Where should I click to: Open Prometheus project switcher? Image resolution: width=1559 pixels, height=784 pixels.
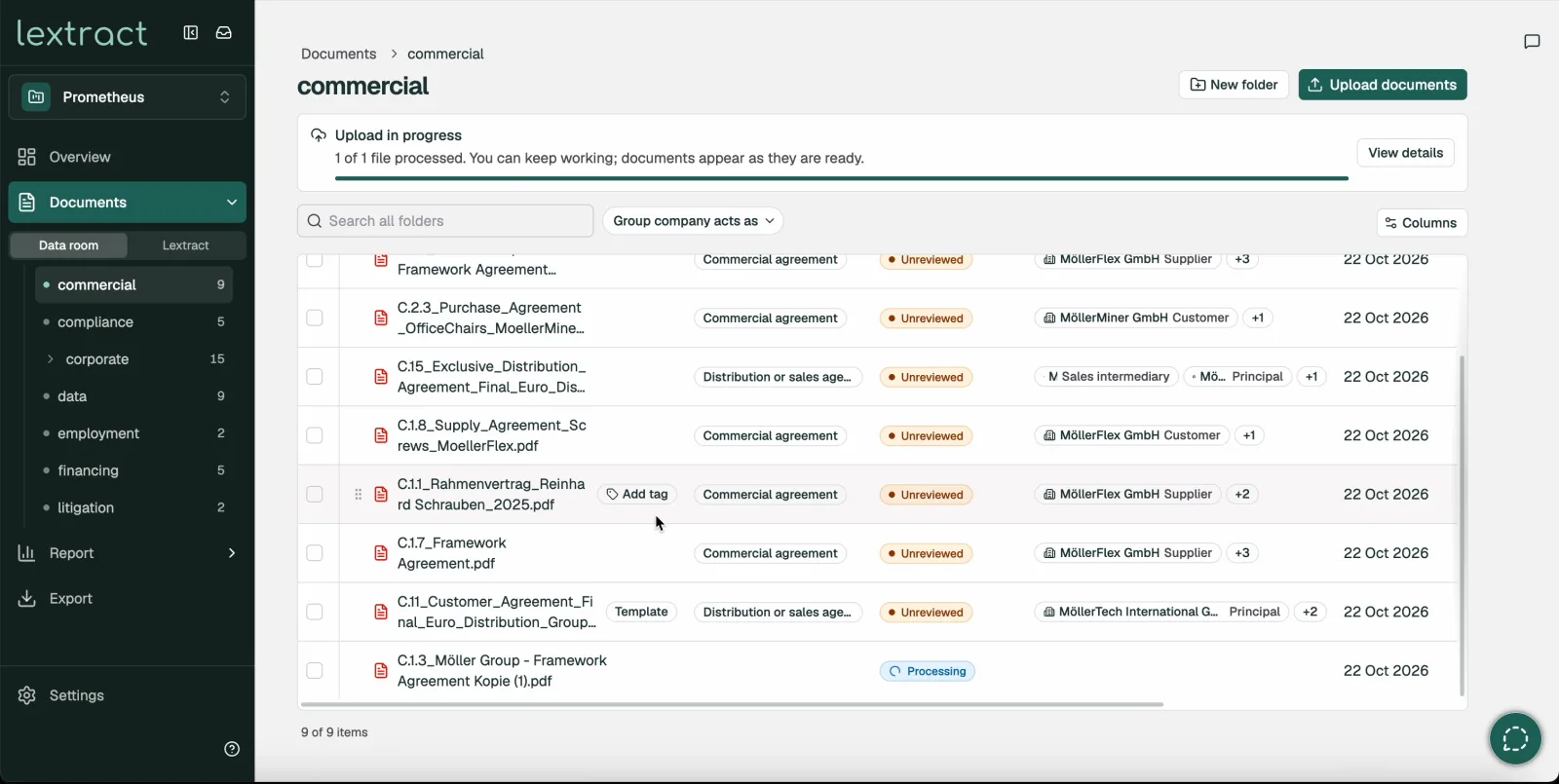(128, 96)
